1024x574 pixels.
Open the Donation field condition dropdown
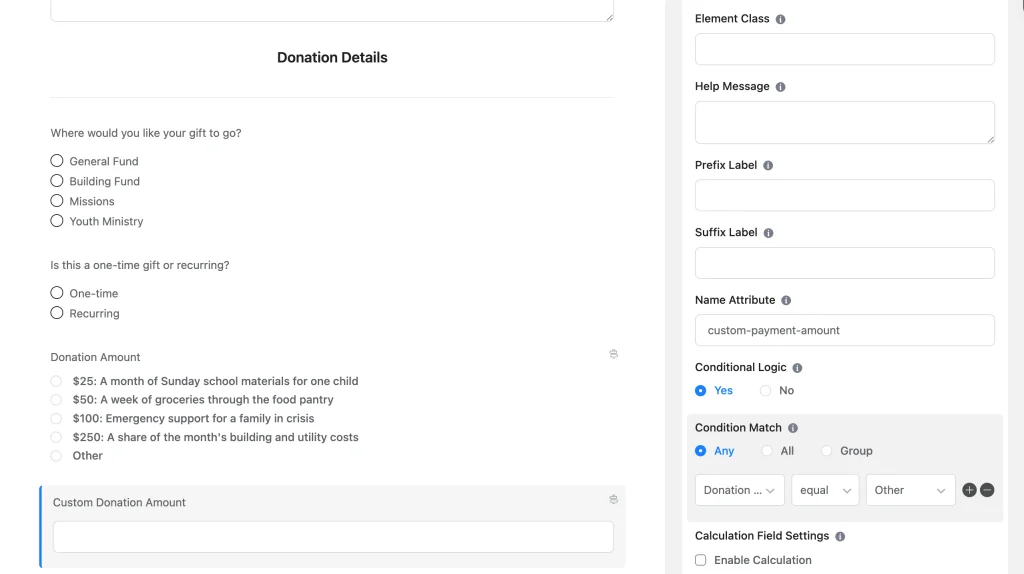coord(739,490)
